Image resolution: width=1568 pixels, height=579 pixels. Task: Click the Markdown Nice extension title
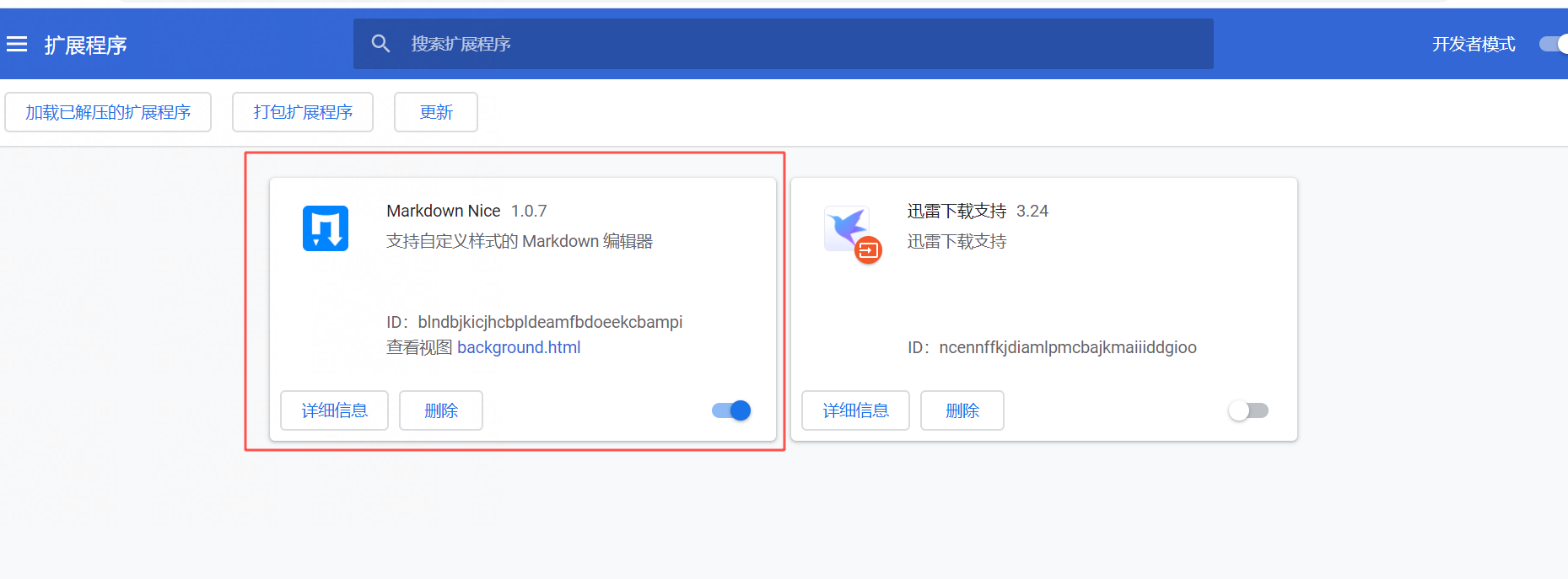(444, 211)
